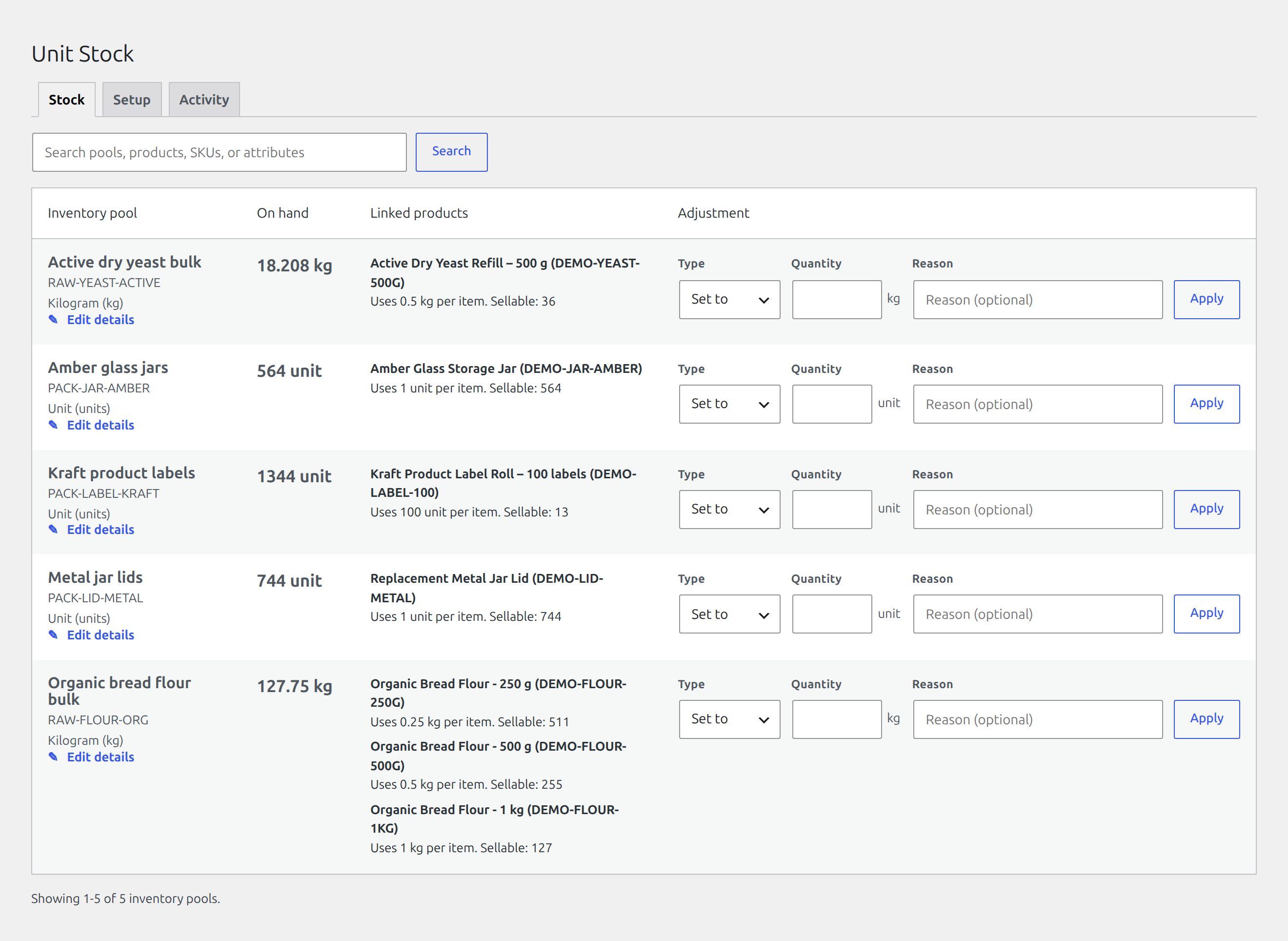Open Type dropdown for Organic bread flour bulk
This screenshot has width=1288, height=941.
729,719
